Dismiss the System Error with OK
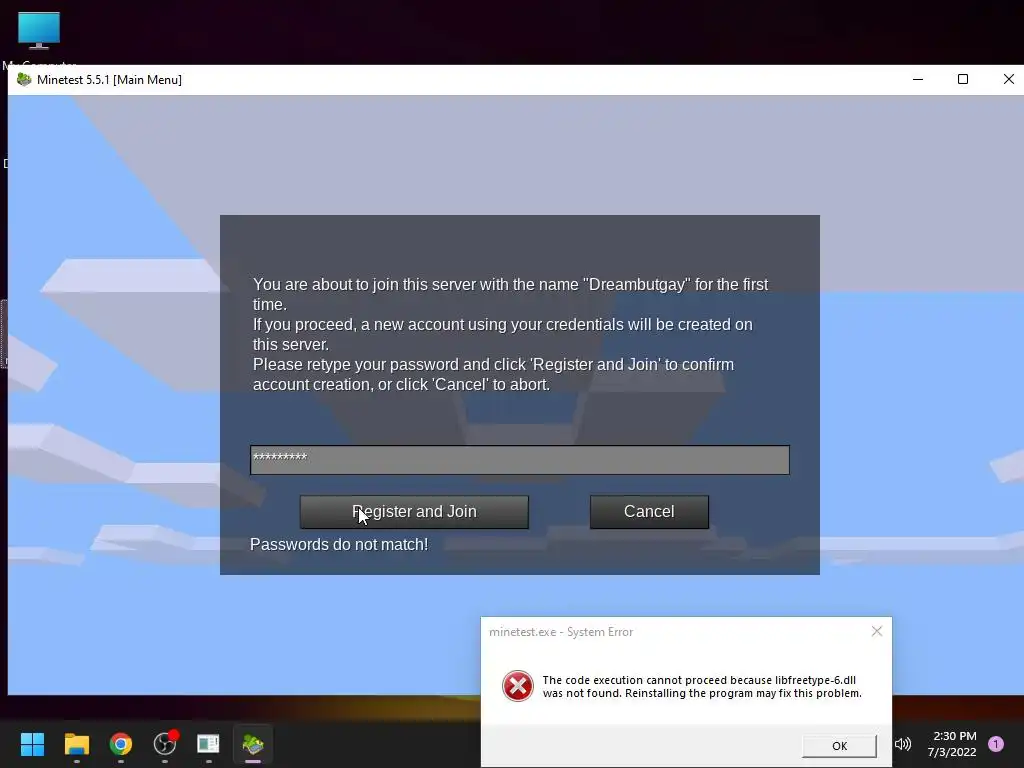 [839, 746]
